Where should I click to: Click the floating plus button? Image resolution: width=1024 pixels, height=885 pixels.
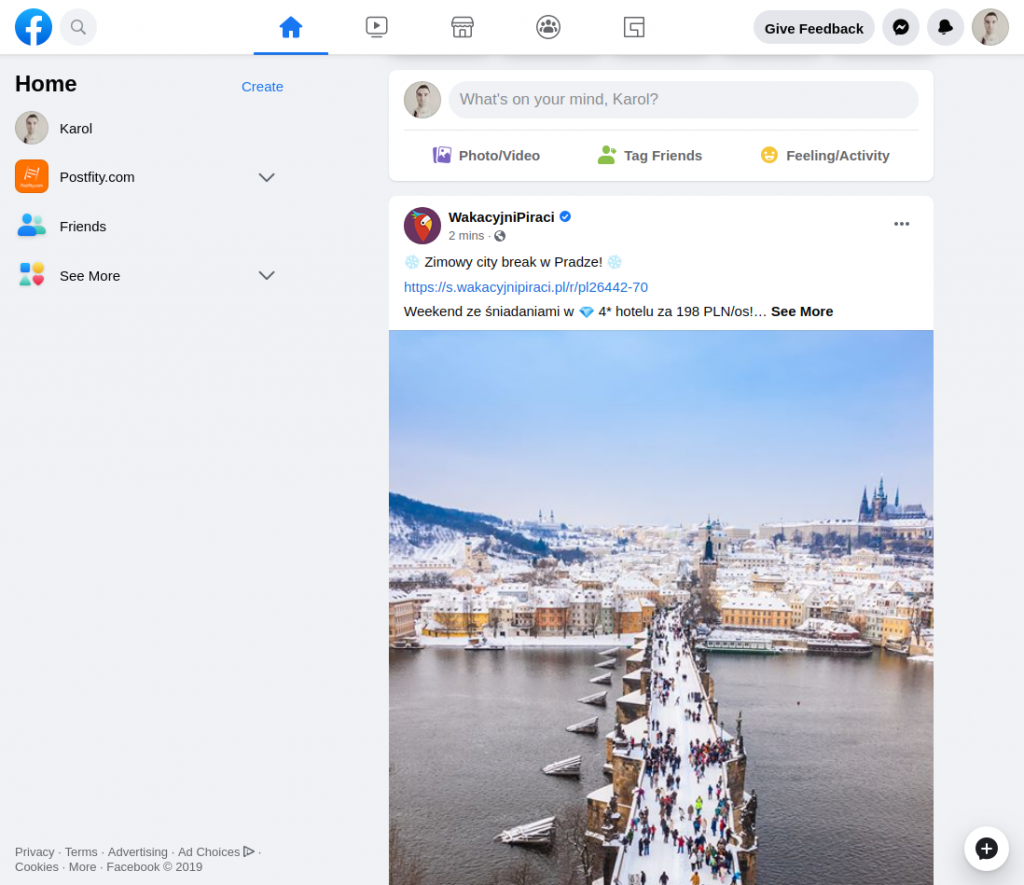click(986, 849)
